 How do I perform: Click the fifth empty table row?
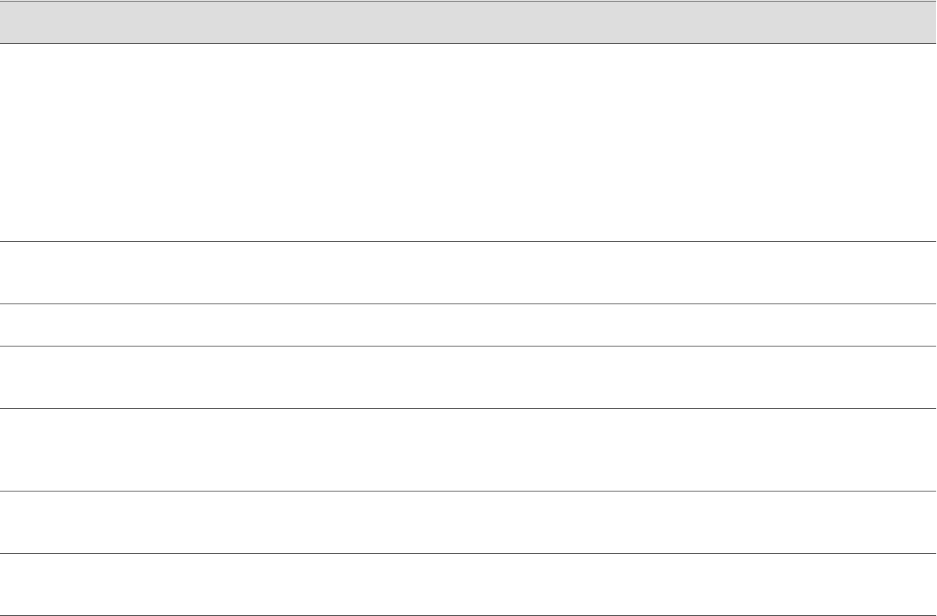468,449
